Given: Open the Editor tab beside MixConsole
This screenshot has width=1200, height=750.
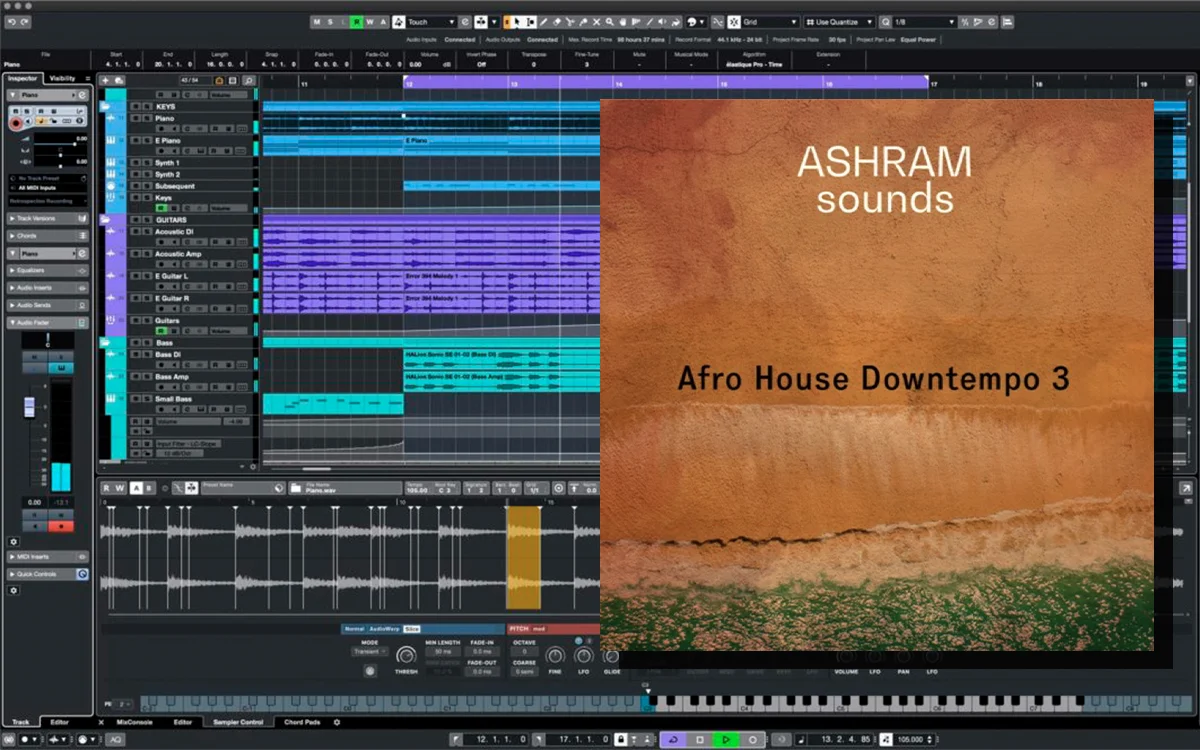Looking at the screenshot, I should click(x=183, y=722).
